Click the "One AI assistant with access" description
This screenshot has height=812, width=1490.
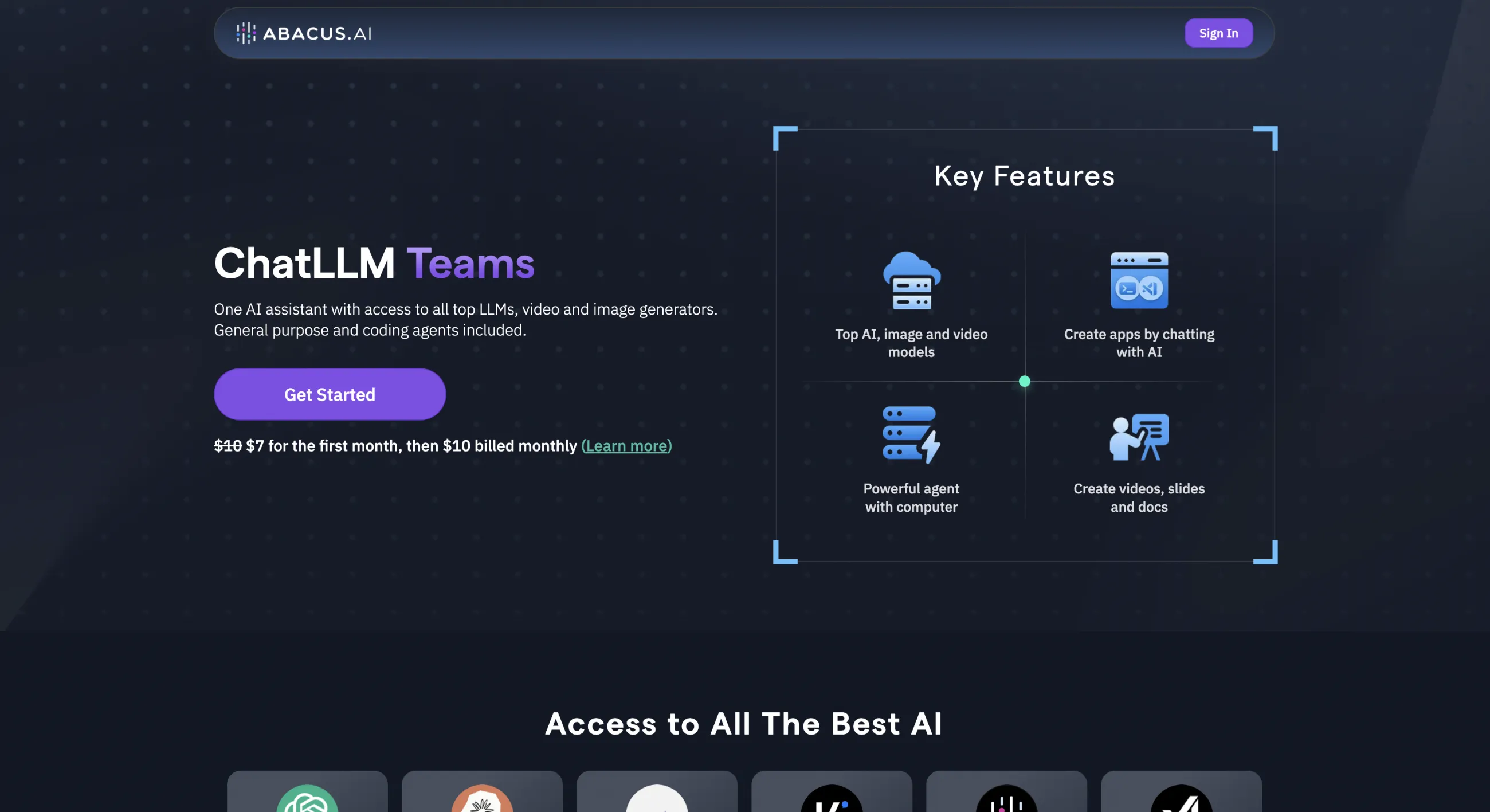[x=465, y=319]
